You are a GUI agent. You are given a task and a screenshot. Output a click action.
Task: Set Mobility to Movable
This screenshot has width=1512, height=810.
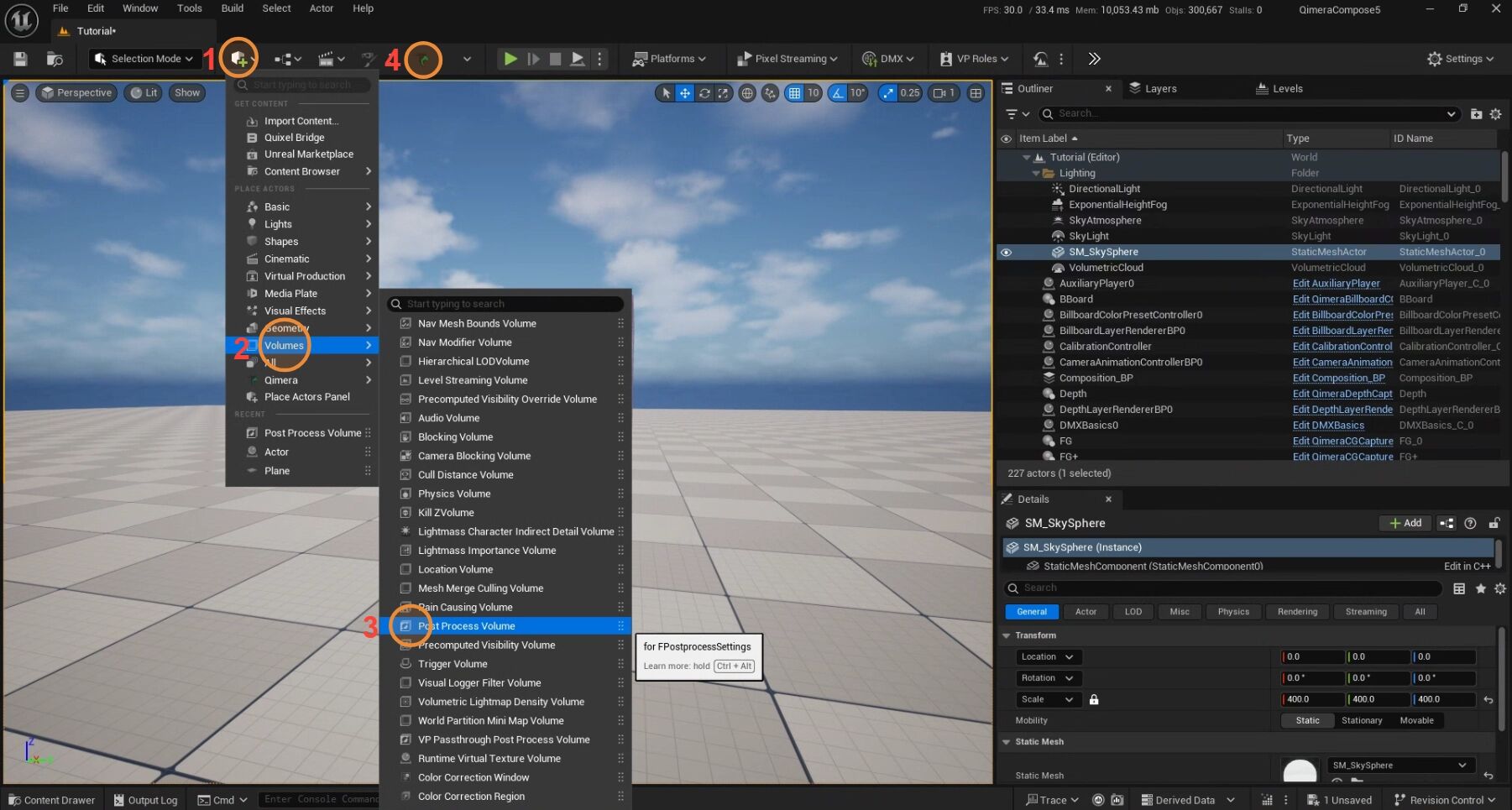[1416, 720]
